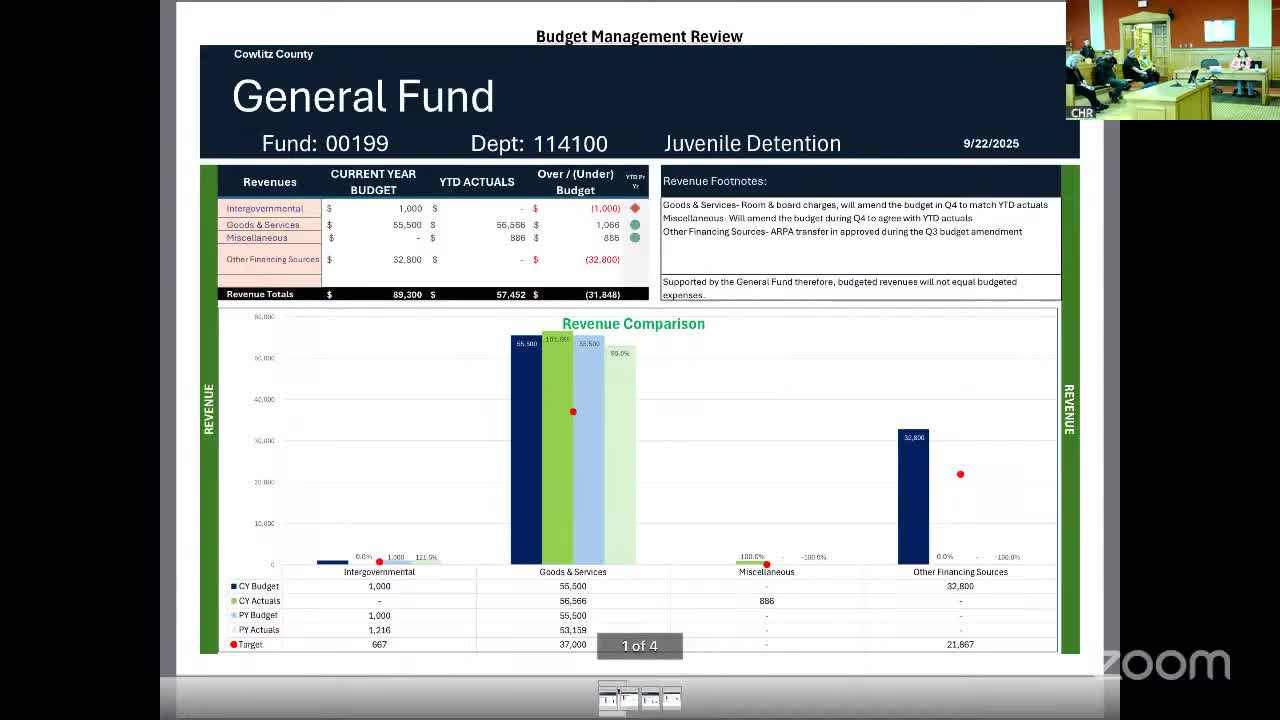Click the "Budget Management Review" title
This screenshot has height=720, width=1280.
point(639,36)
